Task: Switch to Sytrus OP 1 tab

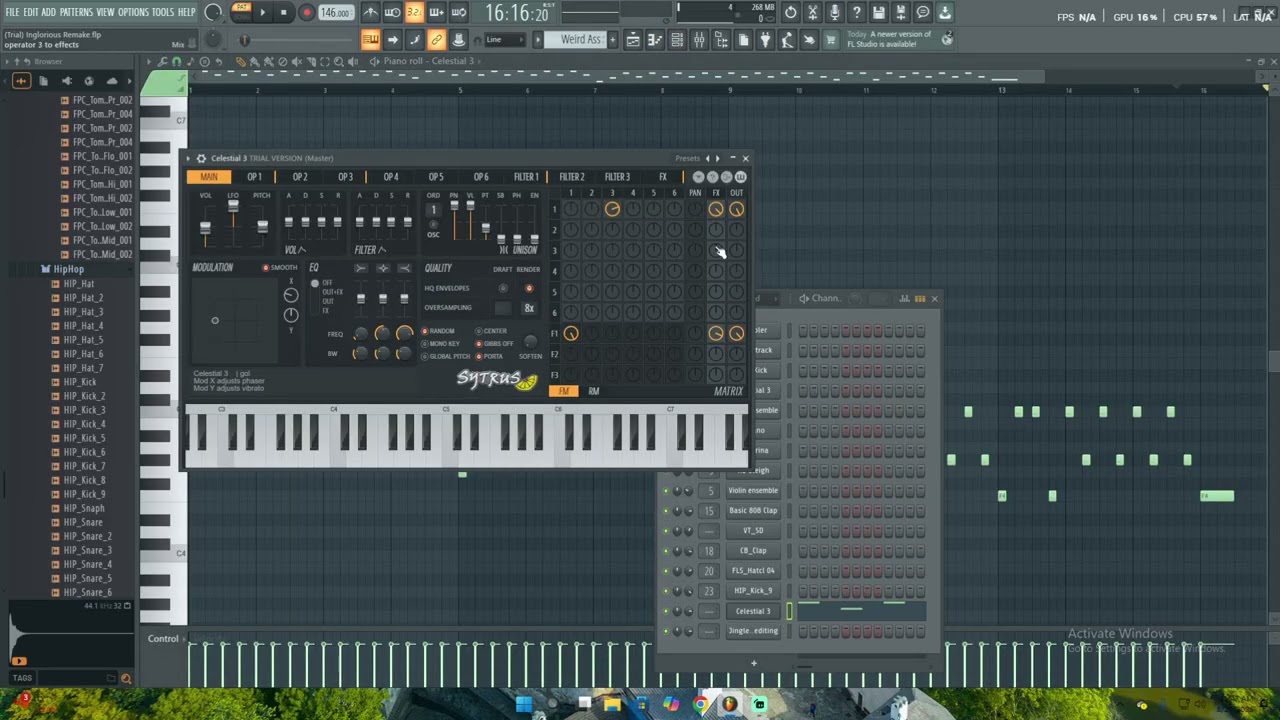Action: tap(255, 177)
